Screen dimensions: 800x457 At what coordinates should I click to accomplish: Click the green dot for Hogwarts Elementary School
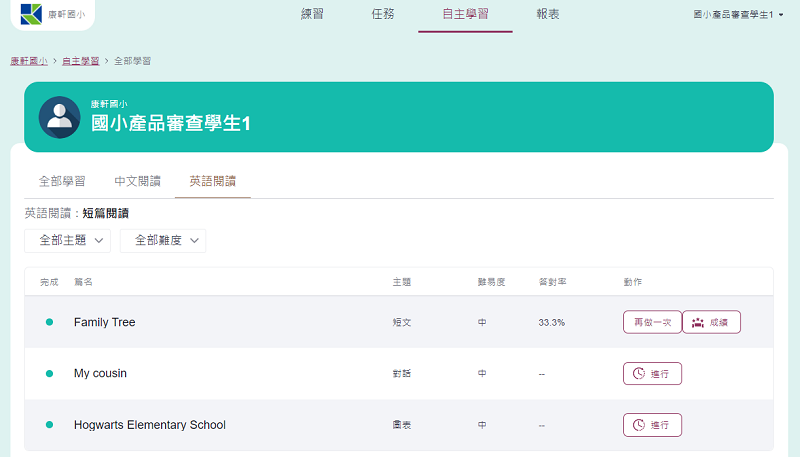tap(49, 425)
